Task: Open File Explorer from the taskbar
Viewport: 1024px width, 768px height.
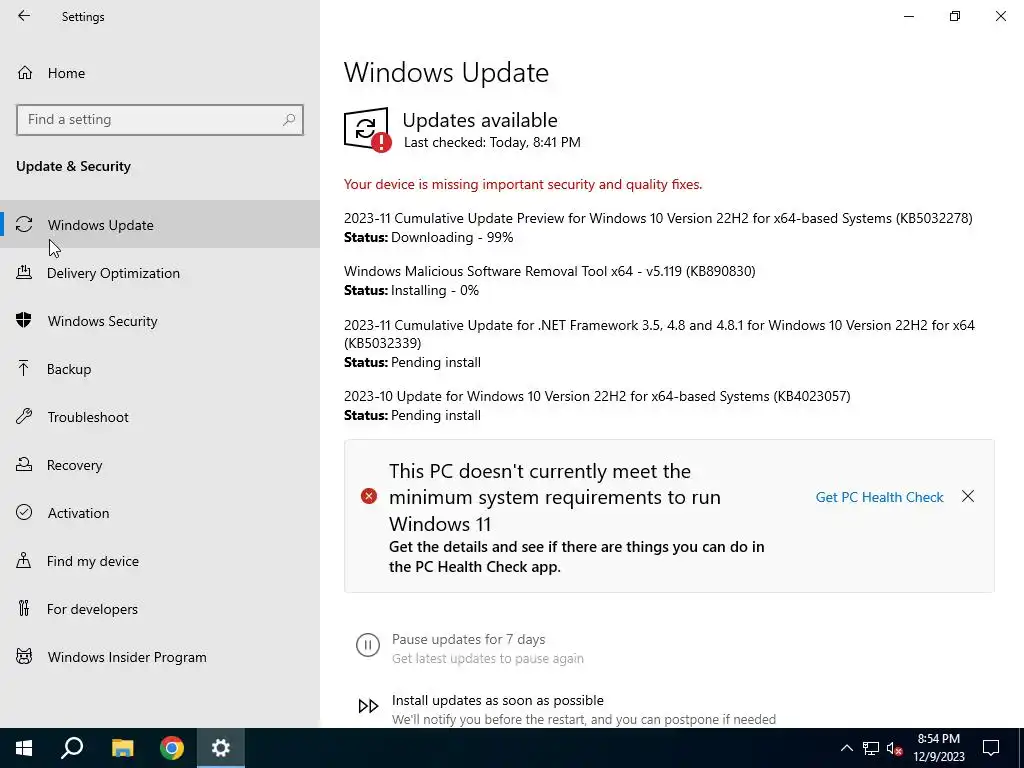Action: pyautogui.click(x=122, y=748)
